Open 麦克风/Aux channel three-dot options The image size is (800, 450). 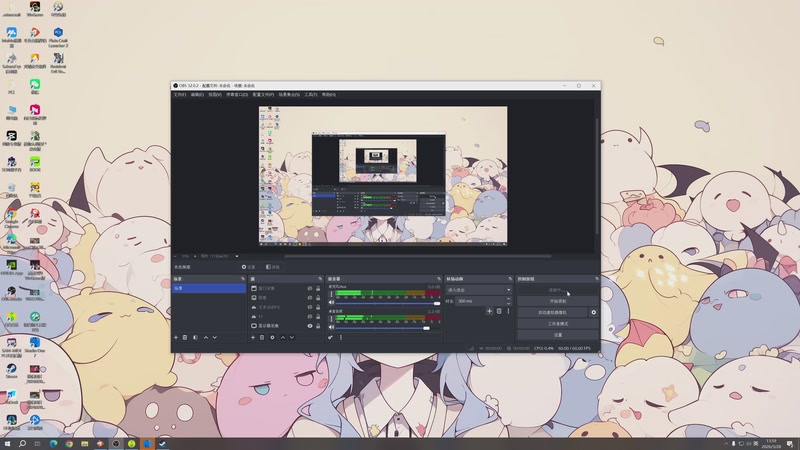331,294
